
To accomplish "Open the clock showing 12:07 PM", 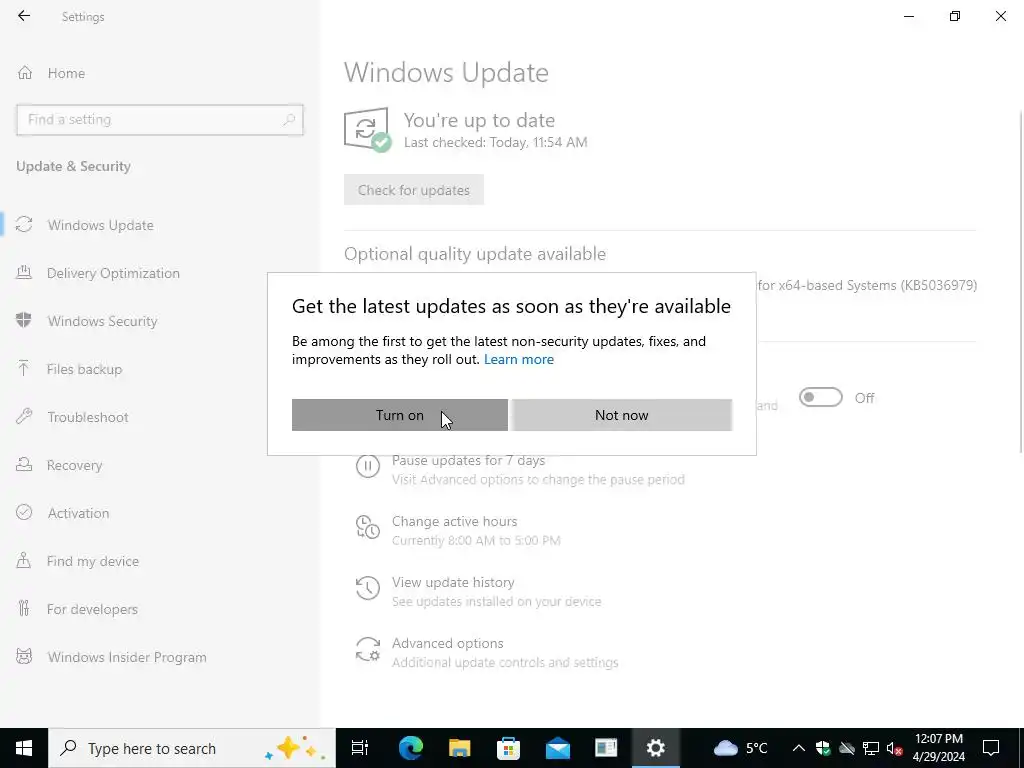I will click(938, 748).
